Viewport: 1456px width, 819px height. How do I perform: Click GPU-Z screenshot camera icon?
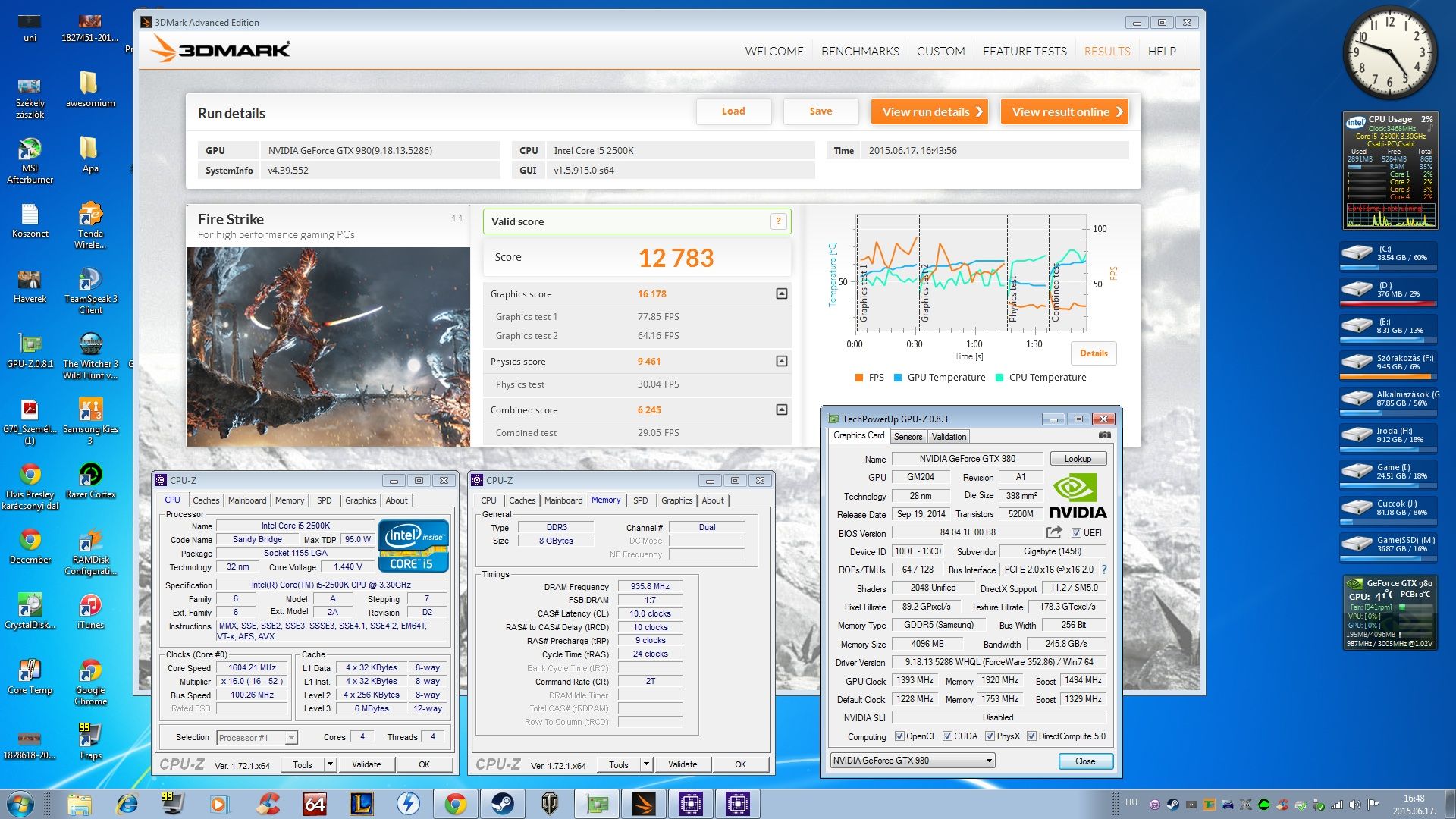tap(1104, 435)
